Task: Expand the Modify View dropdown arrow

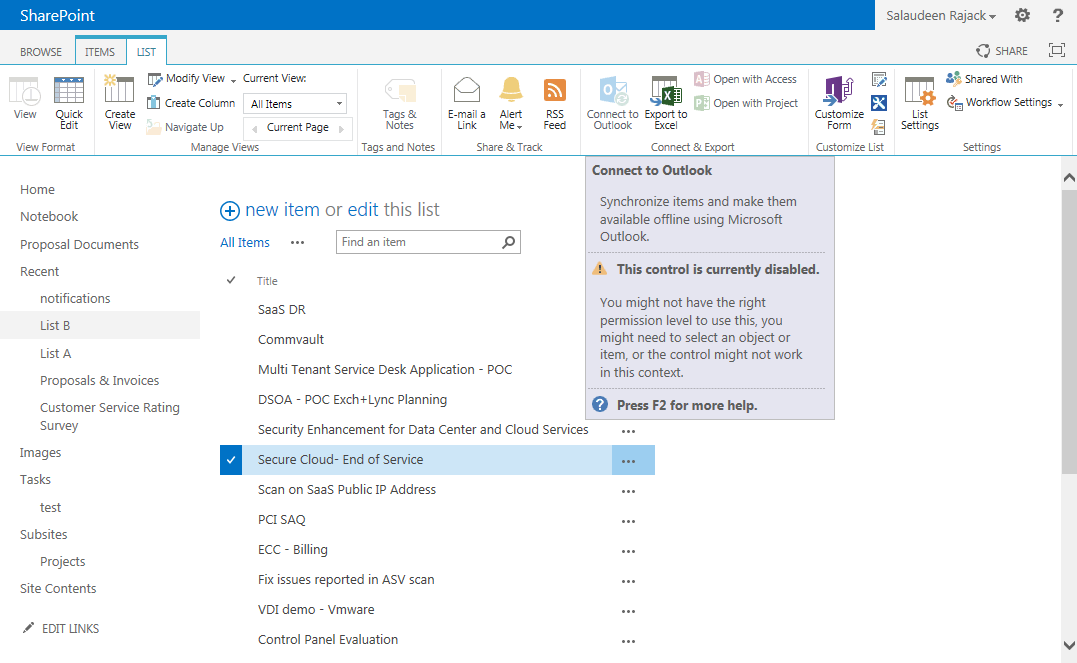Action: pos(234,80)
